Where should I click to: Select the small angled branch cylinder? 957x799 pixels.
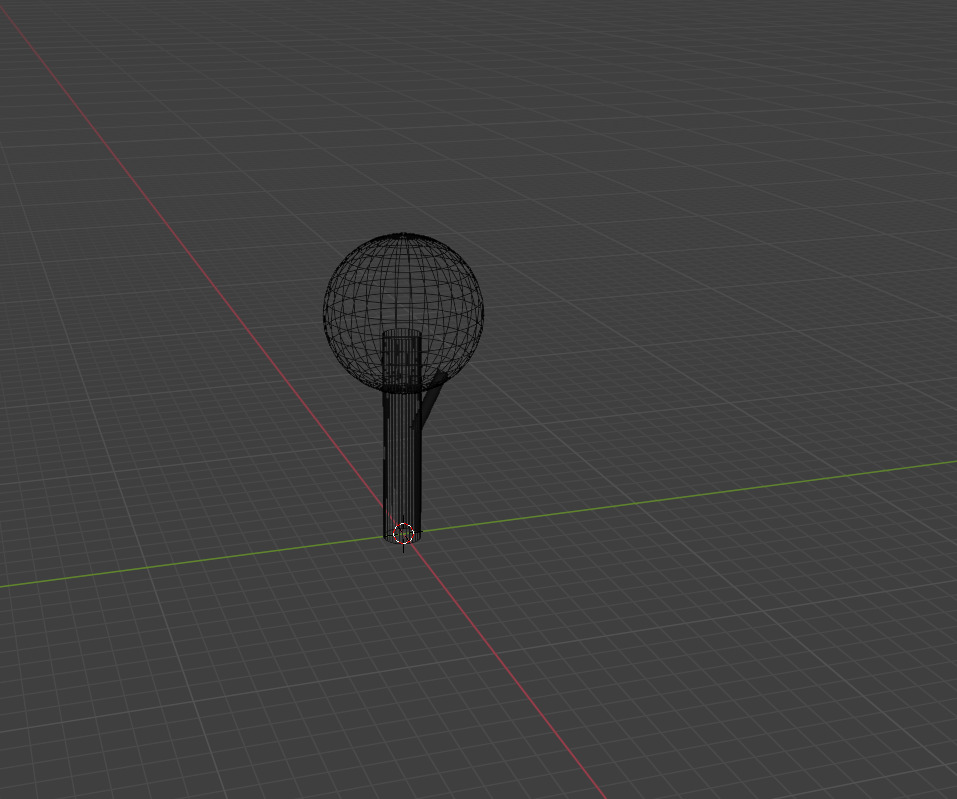point(431,397)
